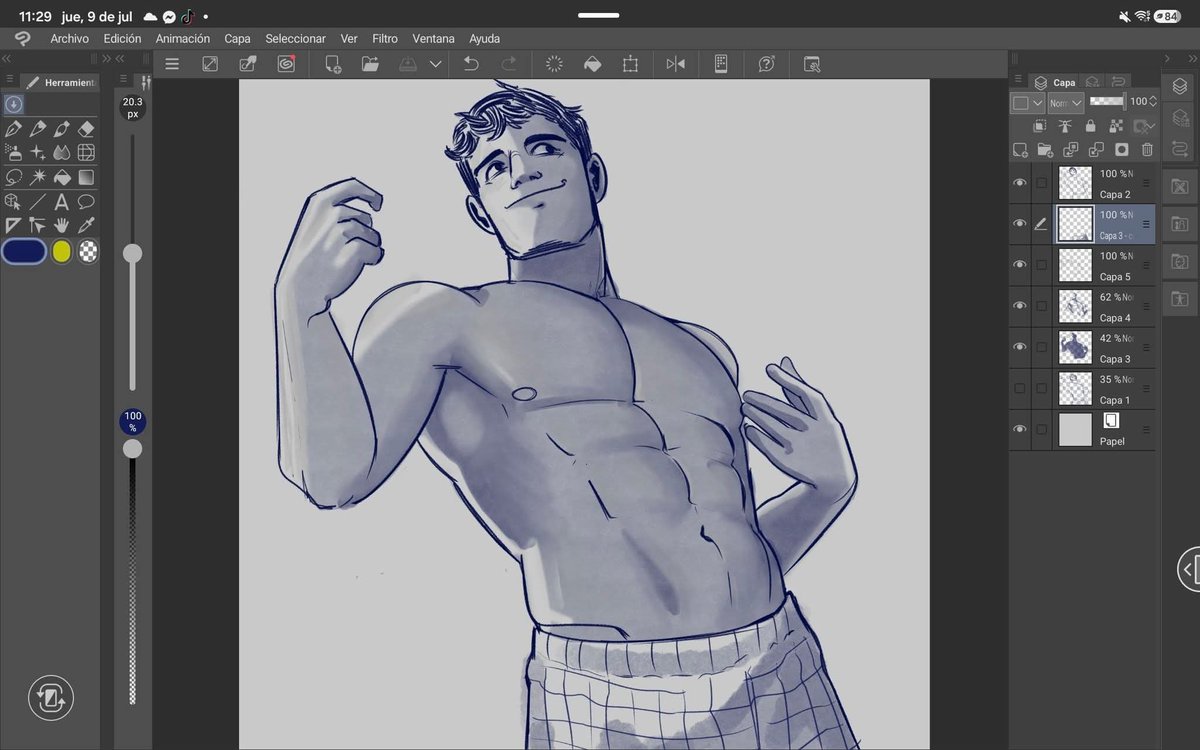Image resolution: width=1200 pixels, height=750 pixels.
Task: Check the Capa 2 layer selection box
Action: click(x=1042, y=183)
